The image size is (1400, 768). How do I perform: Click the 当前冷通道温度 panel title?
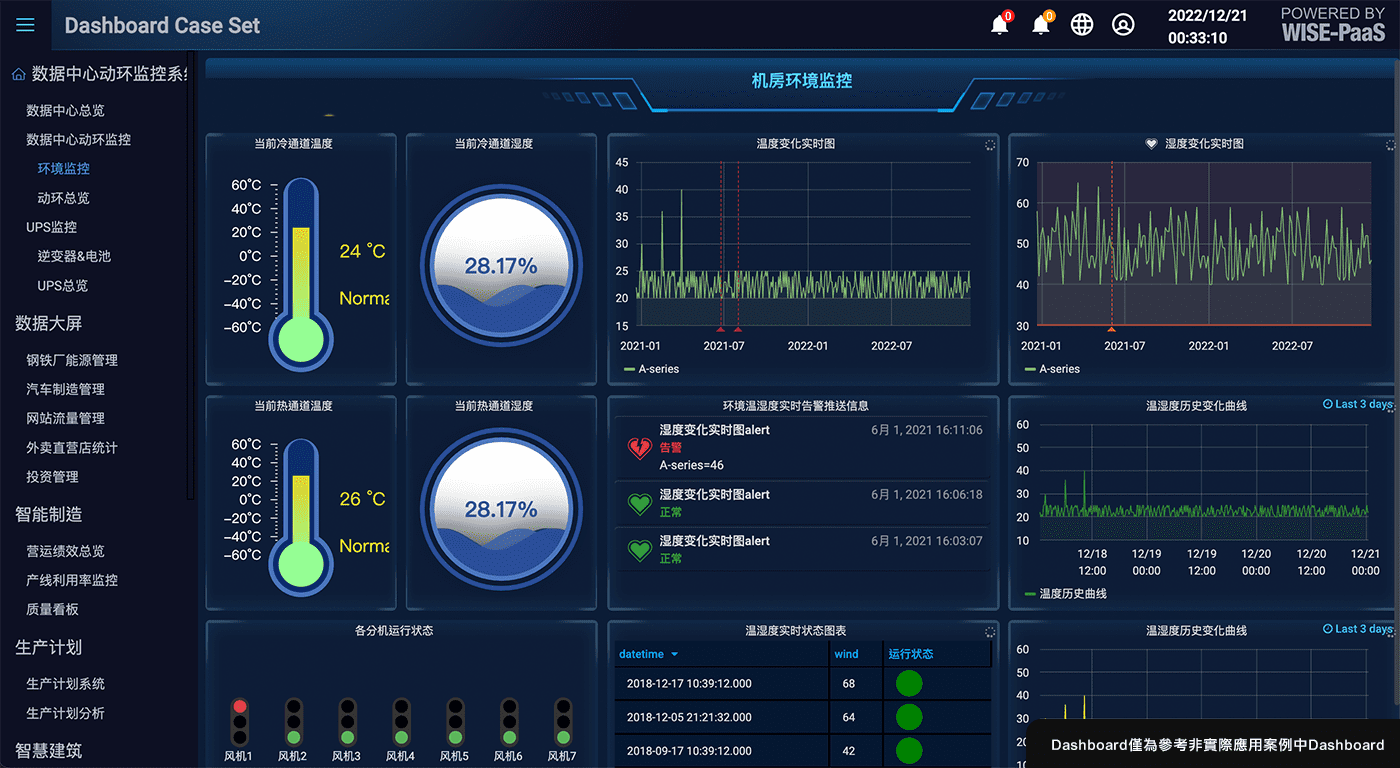tap(293, 144)
